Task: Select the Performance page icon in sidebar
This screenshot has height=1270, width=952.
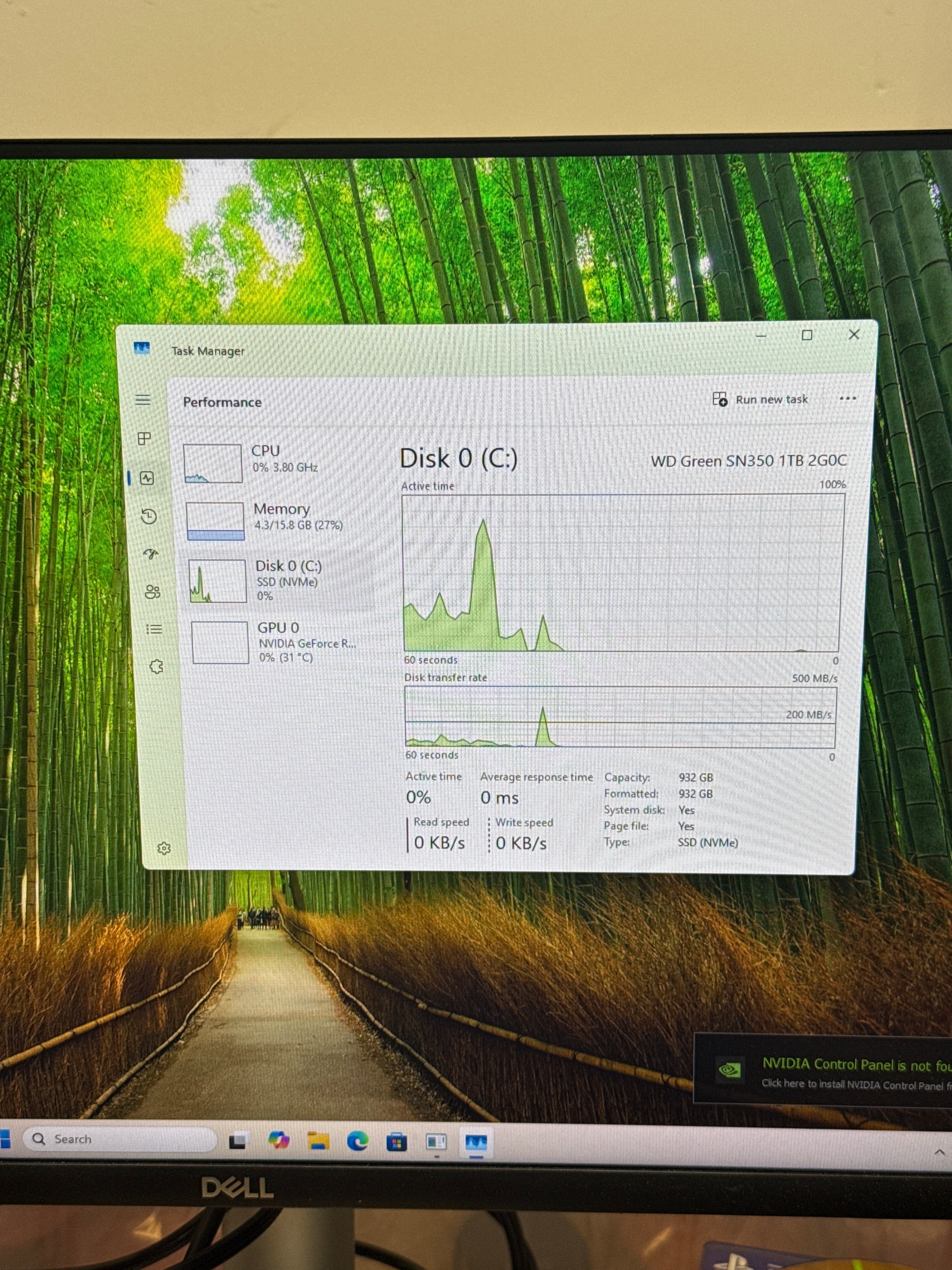Action: (147, 478)
